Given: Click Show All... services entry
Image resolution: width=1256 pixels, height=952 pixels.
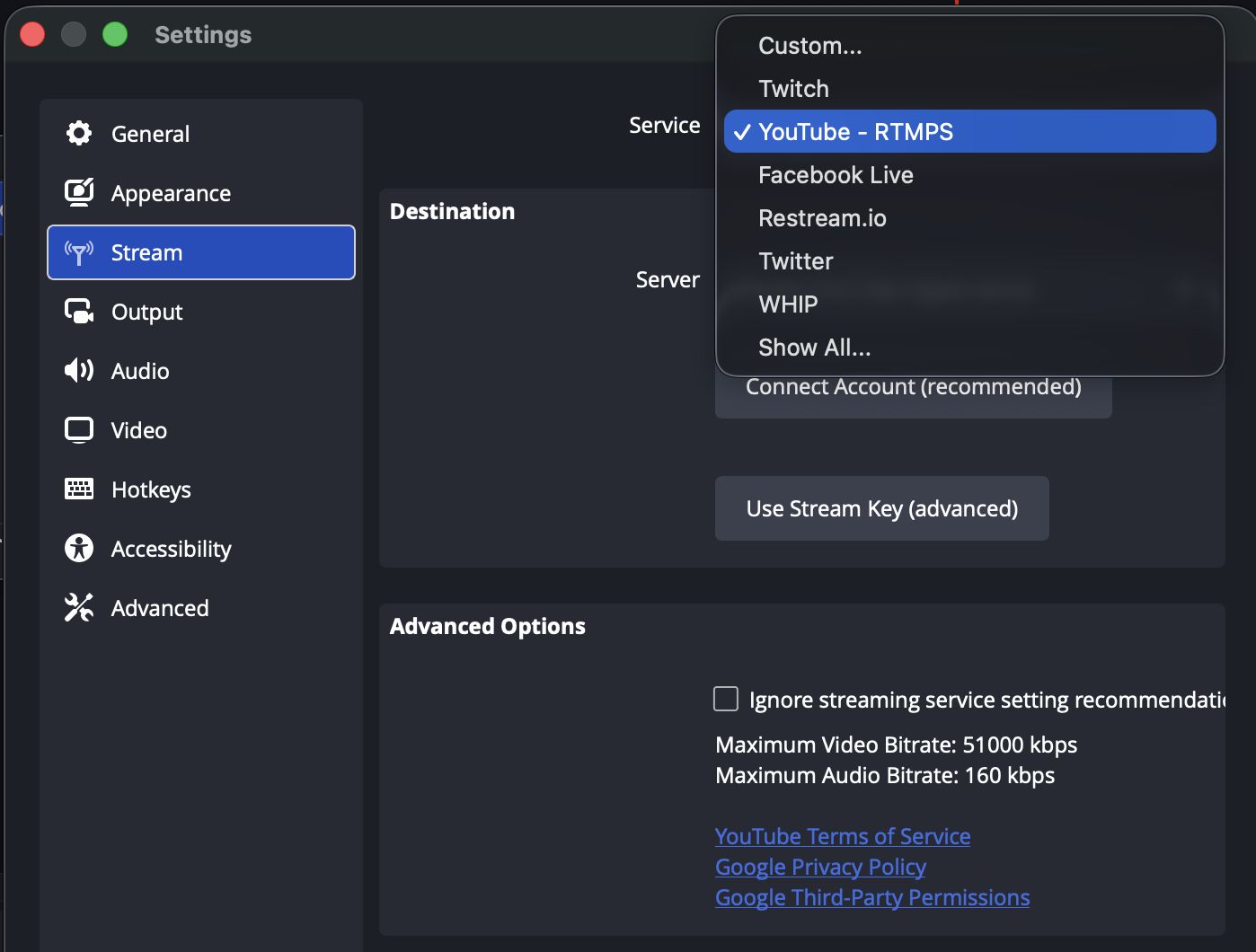Looking at the screenshot, I should tap(969, 348).
